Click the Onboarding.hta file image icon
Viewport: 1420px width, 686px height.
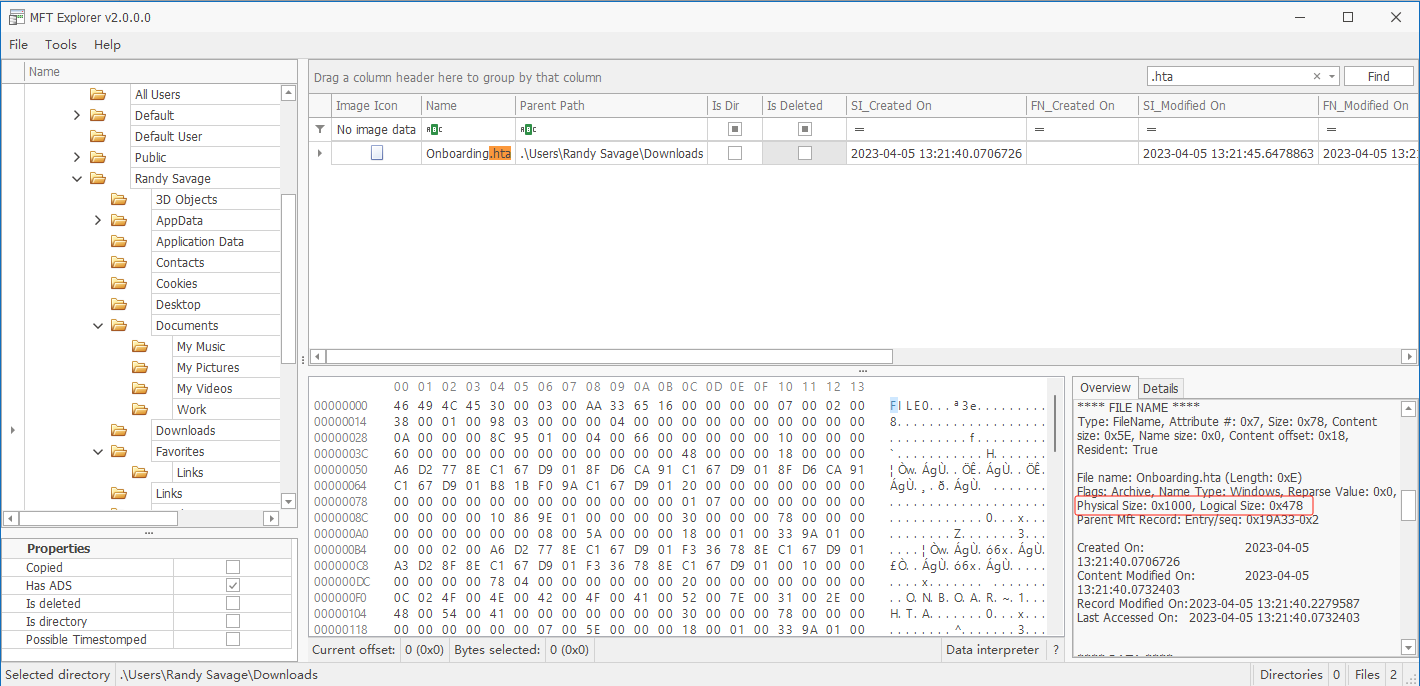click(x=377, y=153)
